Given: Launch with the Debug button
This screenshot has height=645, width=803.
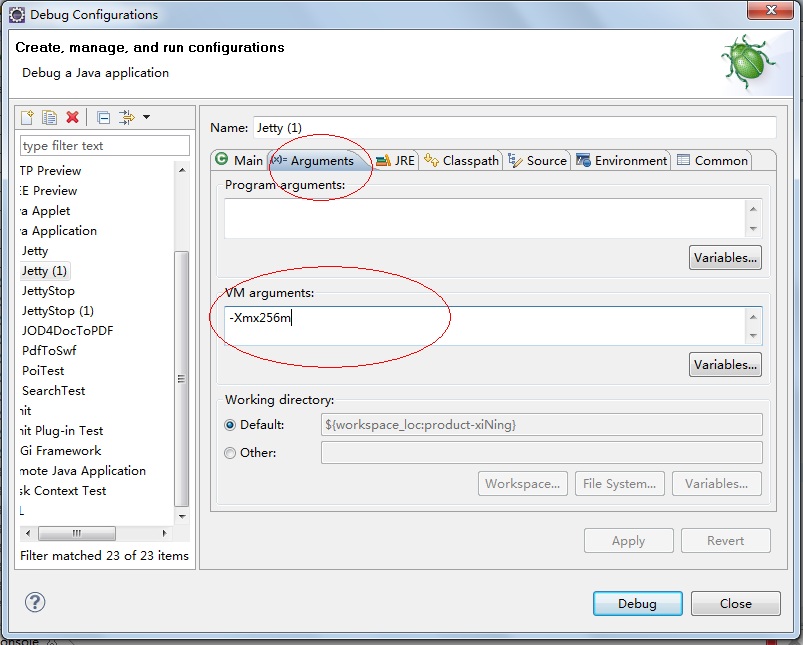Looking at the screenshot, I should (x=638, y=604).
